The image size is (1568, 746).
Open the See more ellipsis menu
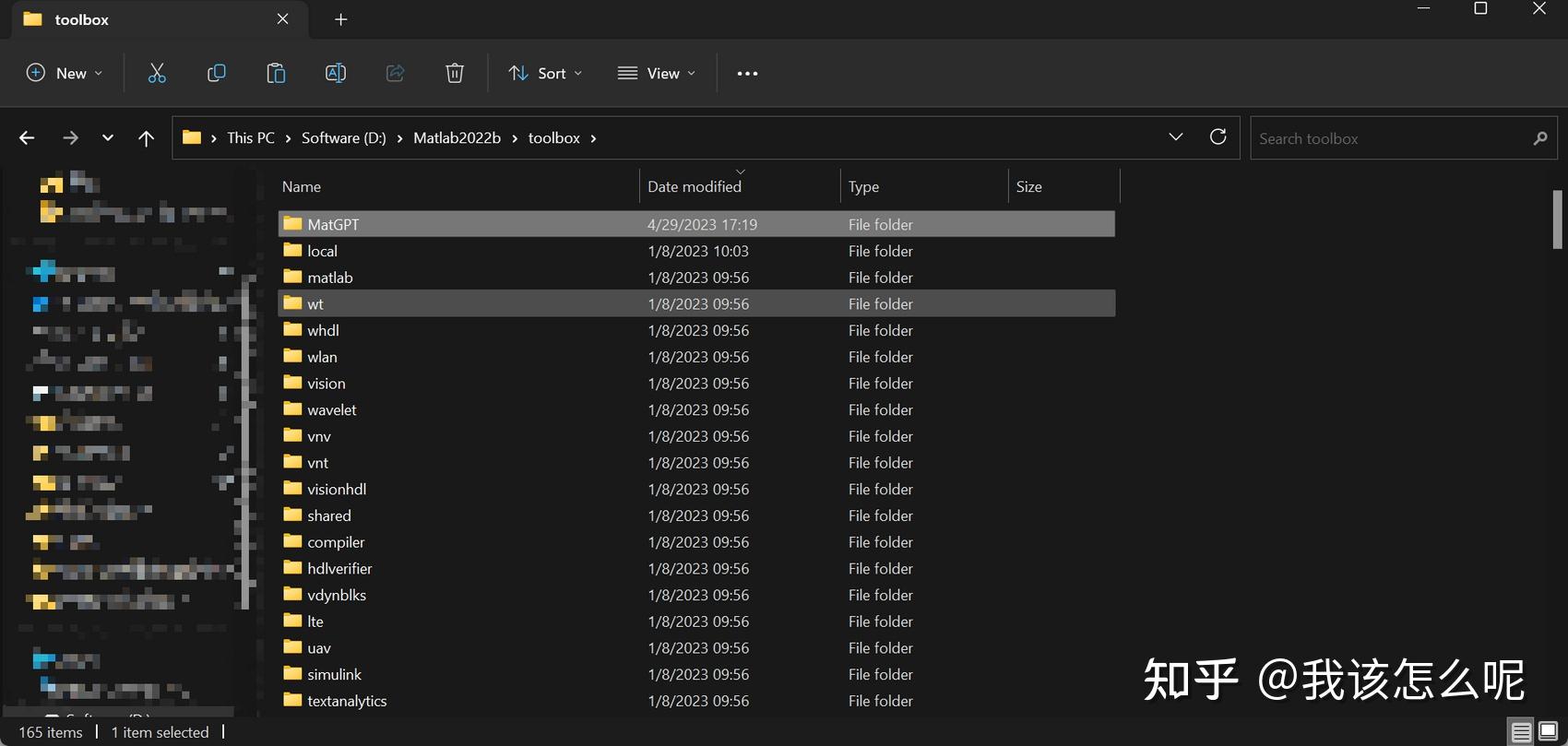point(747,74)
